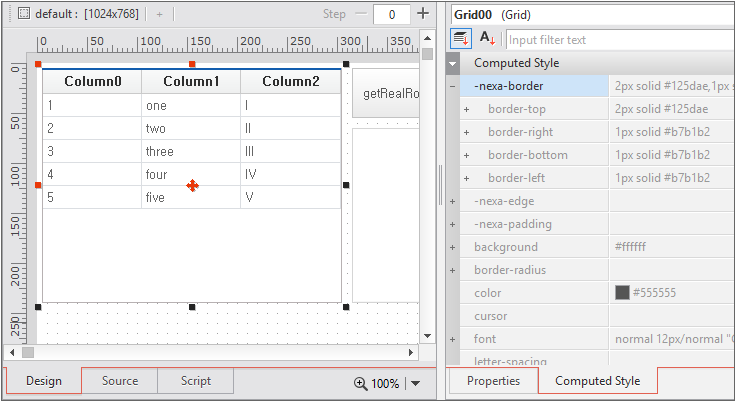Click the default layout screen icon

click(x=25, y=14)
